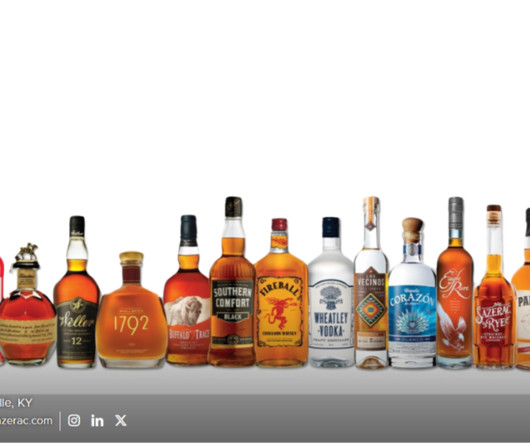Select the Southern Comfort Black bottle

point(233,281)
